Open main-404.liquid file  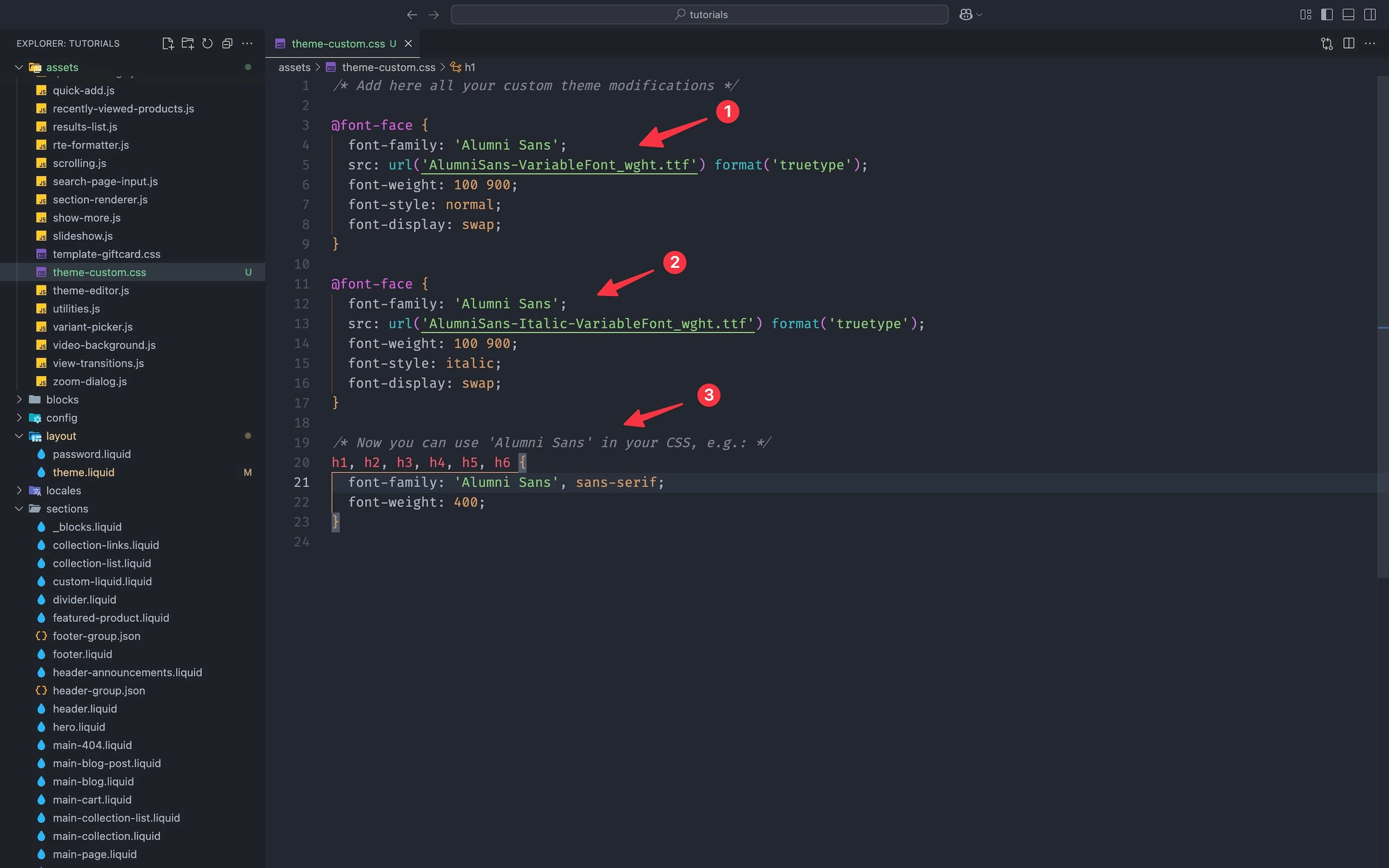pyautogui.click(x=92, y=745)
